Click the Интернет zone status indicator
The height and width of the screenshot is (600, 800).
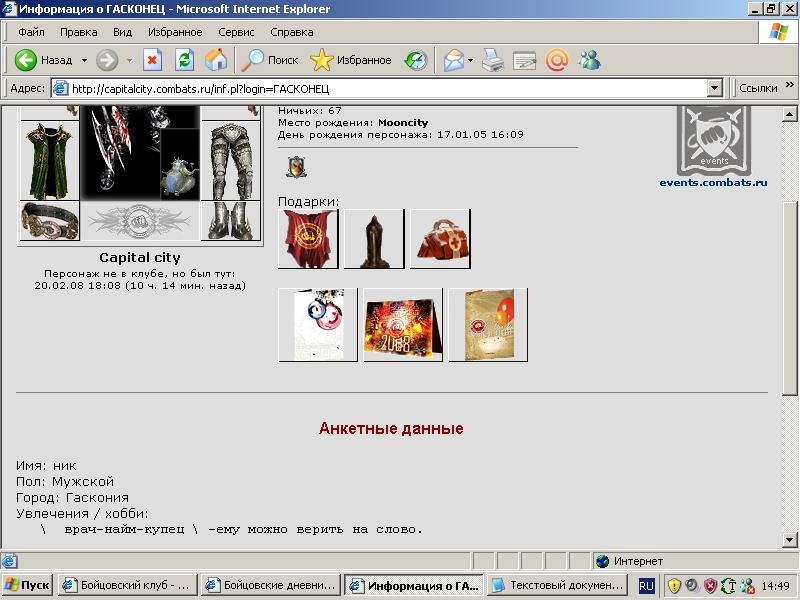[x=631, y=561]
